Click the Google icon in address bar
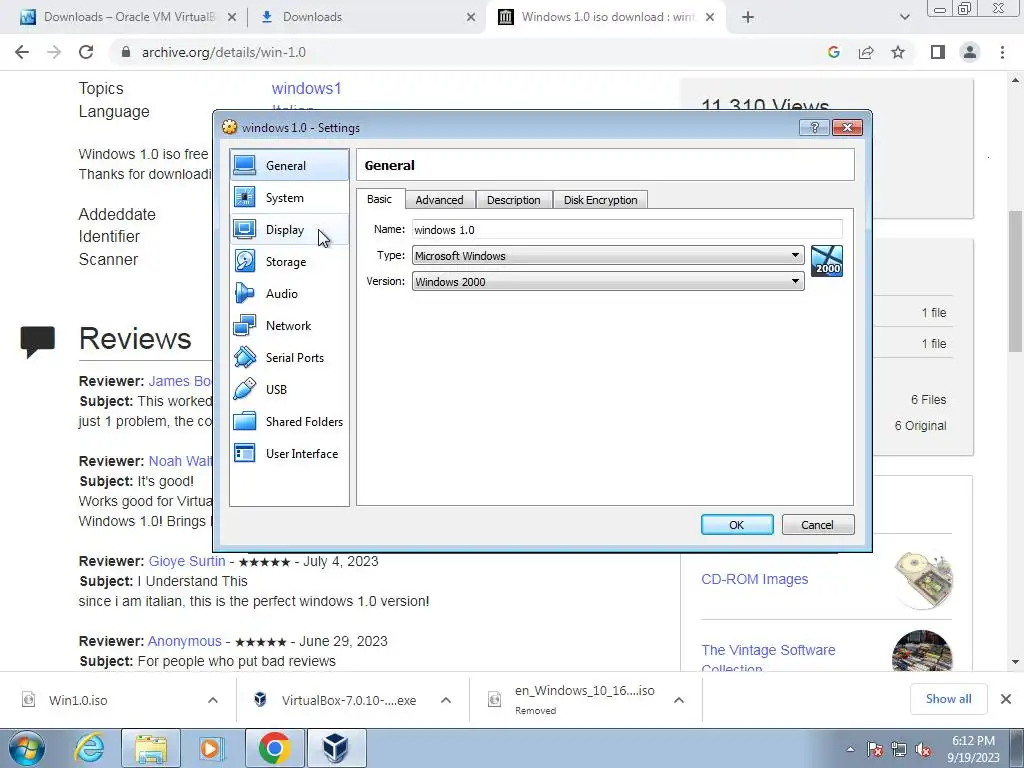This screenshot has height=768, width=1024. click(833, 52)
